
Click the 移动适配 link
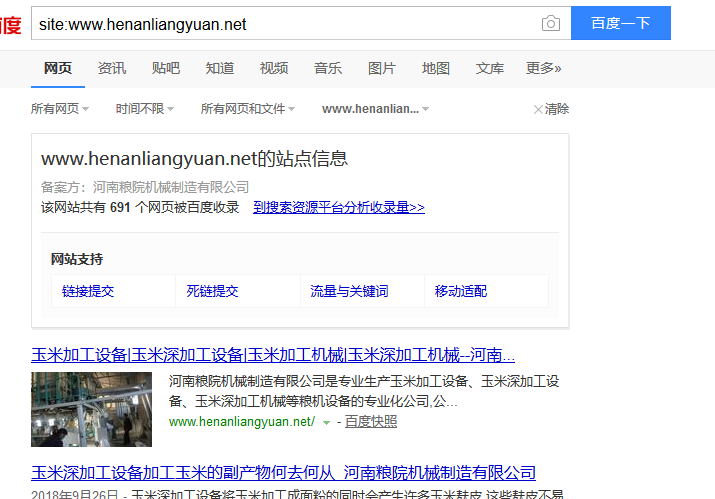coord(461,291)
